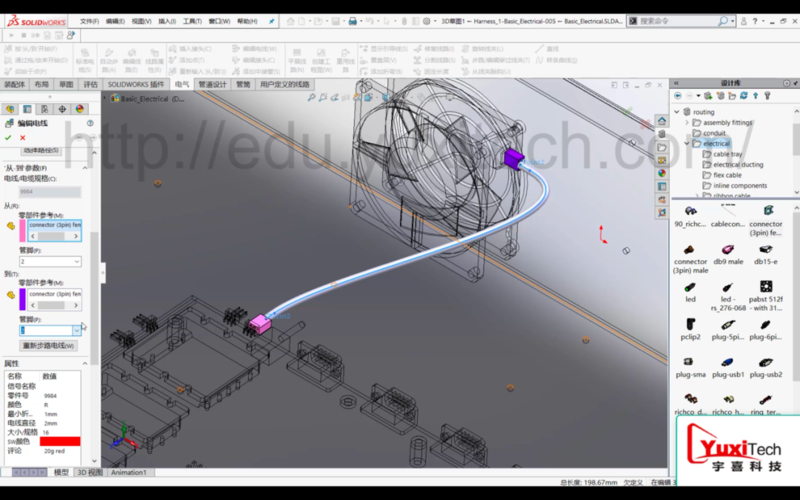The image size is (800, 500).
Task: Click the zoom to fit magnifier in the viewport toolbar
Action: click(x=312, y=97)
